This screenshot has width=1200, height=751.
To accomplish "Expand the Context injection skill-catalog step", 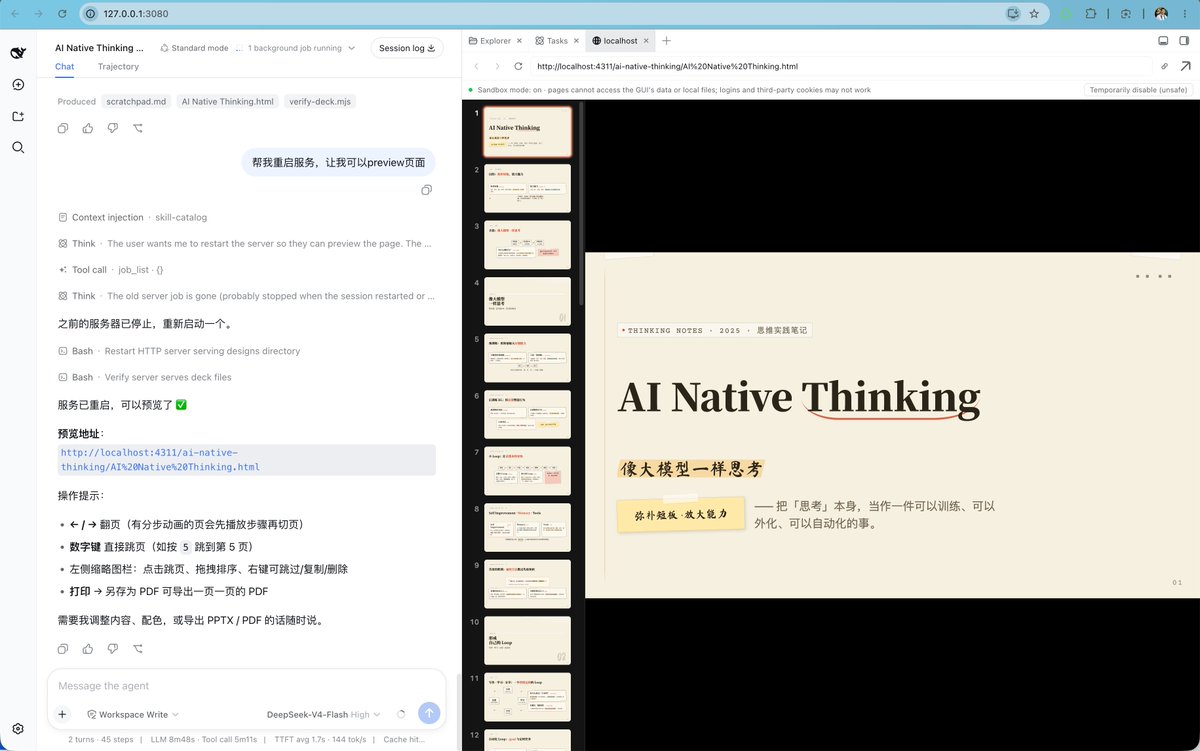I will click(133, 217).
